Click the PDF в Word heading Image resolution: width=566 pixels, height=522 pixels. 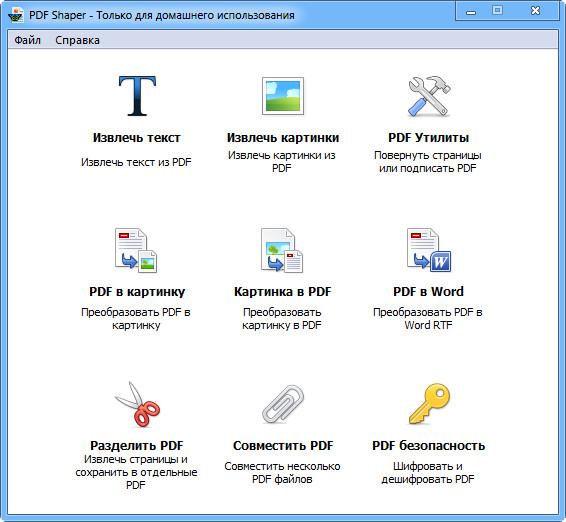pyautogui.click(x=428, y=292)
